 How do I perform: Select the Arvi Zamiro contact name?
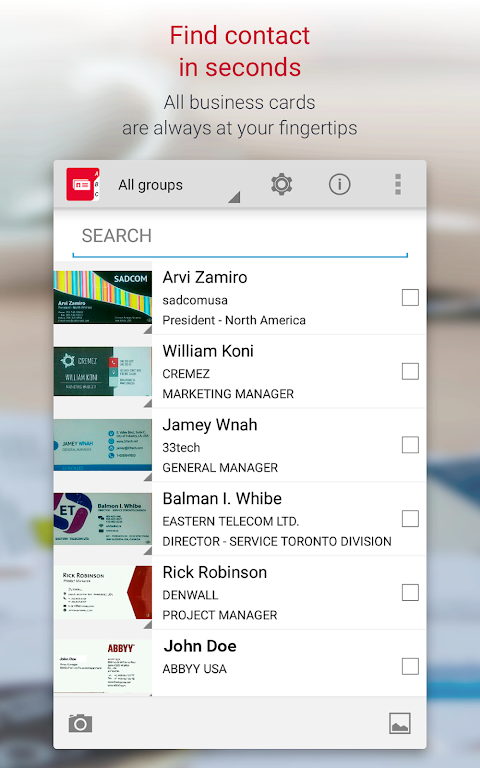point(205,277)
